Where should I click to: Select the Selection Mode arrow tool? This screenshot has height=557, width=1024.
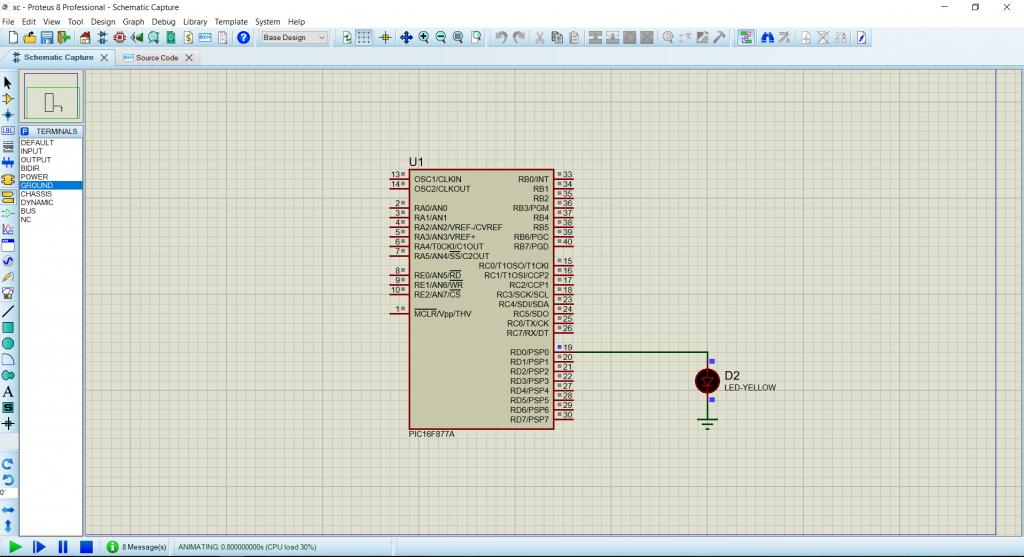pos(8,83)
